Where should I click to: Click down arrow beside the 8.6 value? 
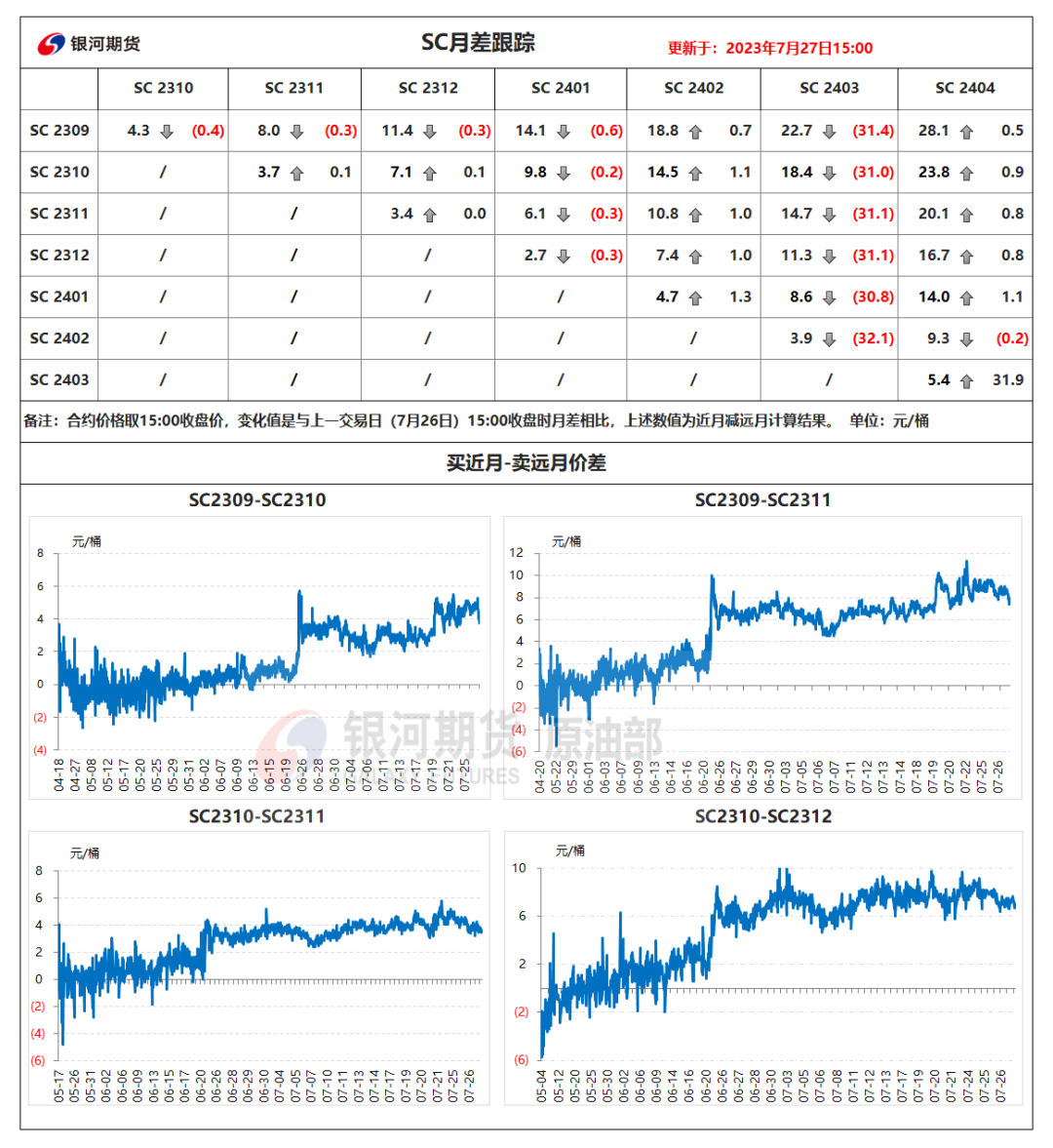[829, 298]
